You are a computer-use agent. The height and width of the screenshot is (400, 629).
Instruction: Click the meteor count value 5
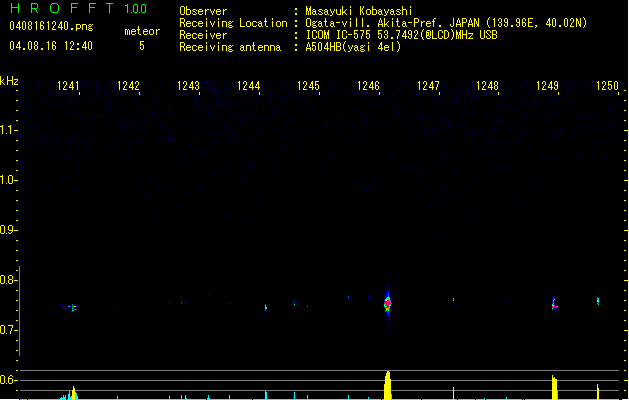click(x=141, y=46)
